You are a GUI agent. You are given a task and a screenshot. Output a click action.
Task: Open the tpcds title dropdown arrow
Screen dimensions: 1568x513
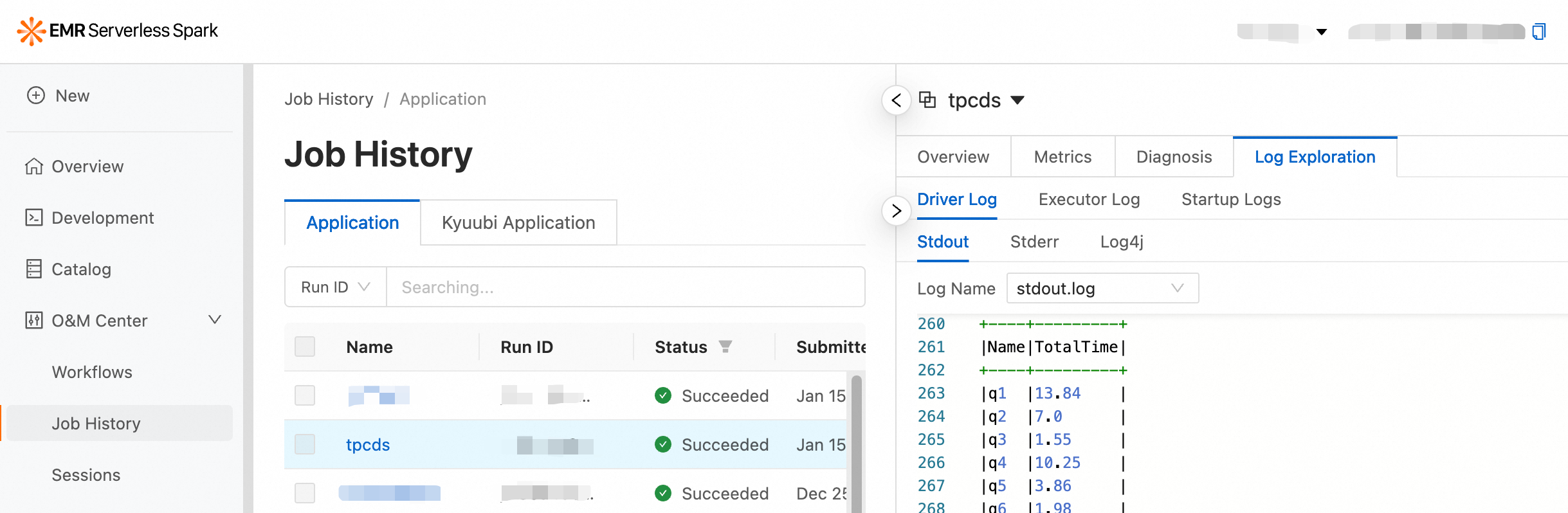point(1017,100)
